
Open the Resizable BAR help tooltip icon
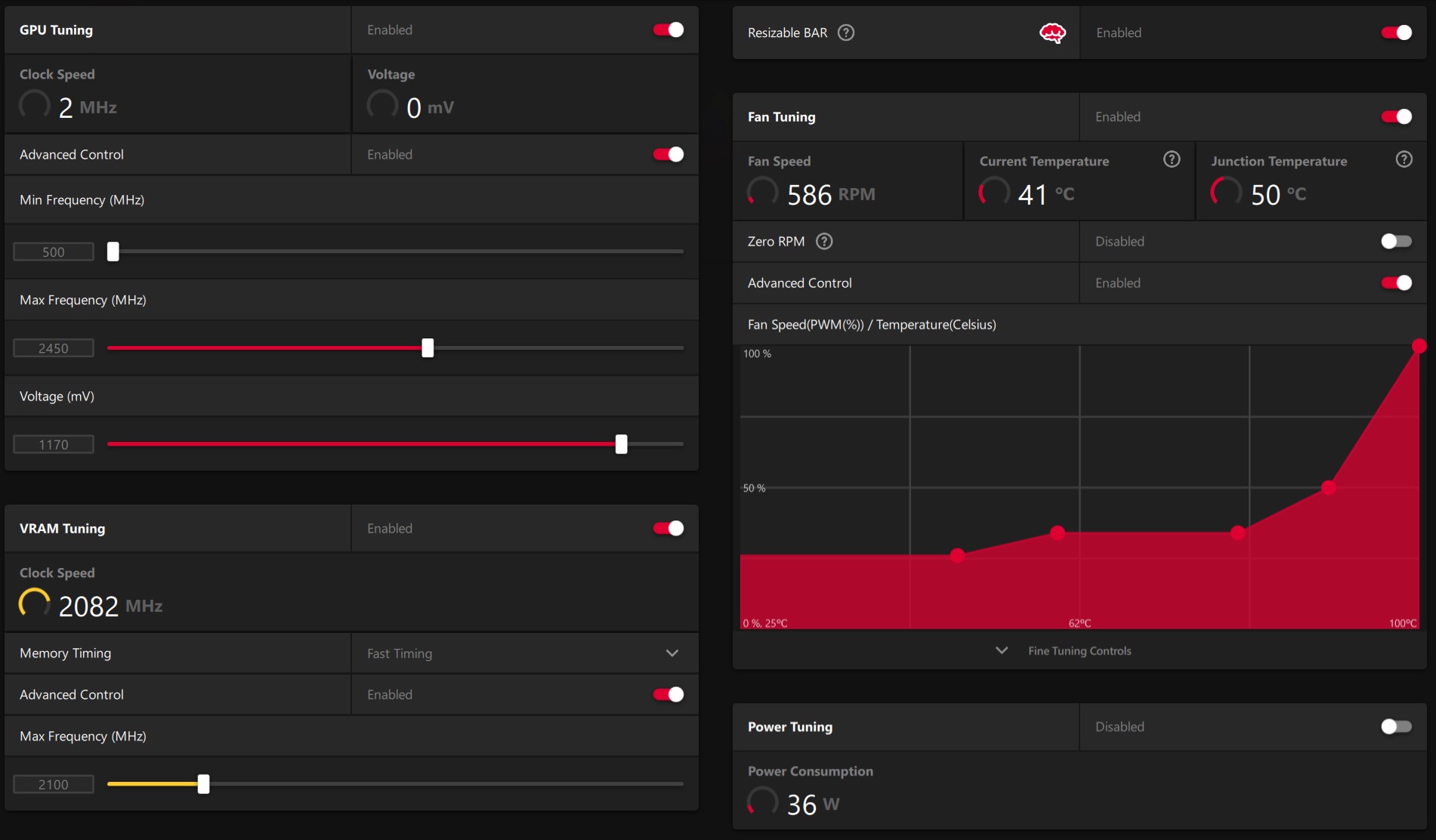click(846, 32)
